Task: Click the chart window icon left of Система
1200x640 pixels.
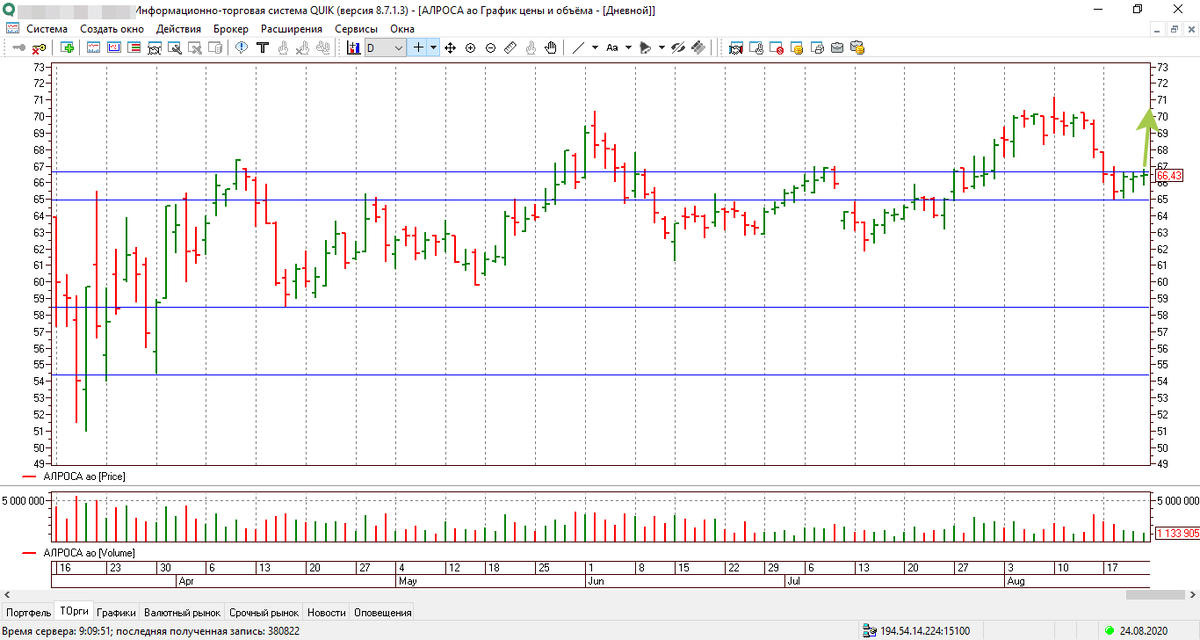Action: (12, 29)
